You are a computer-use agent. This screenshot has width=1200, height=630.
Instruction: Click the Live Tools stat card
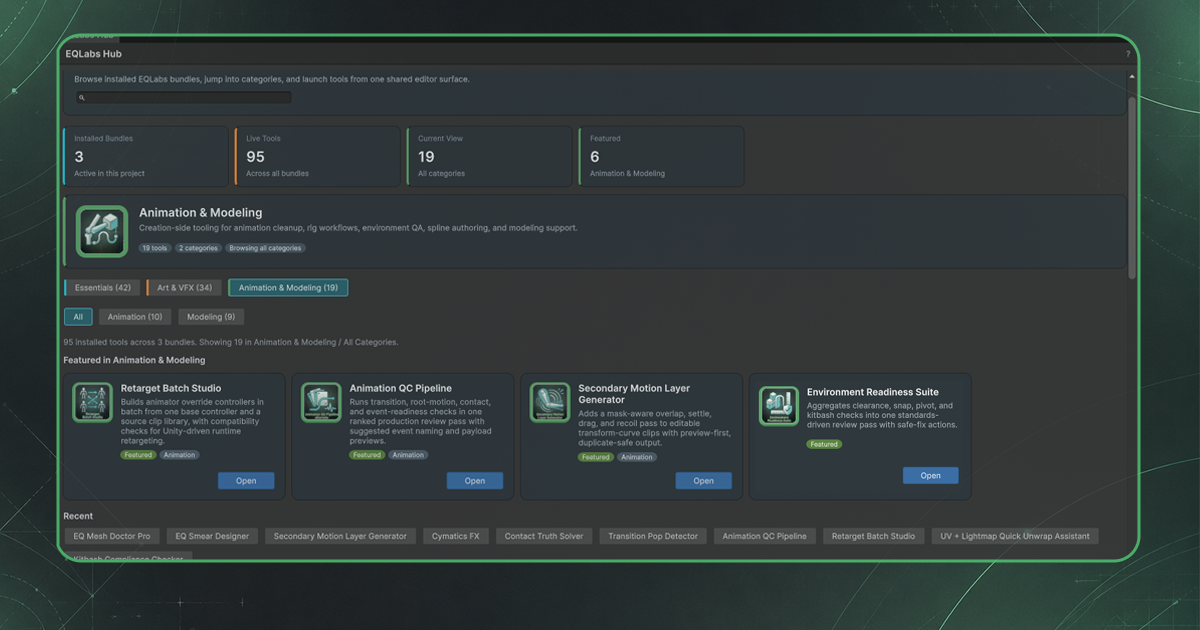pos(318,156)
